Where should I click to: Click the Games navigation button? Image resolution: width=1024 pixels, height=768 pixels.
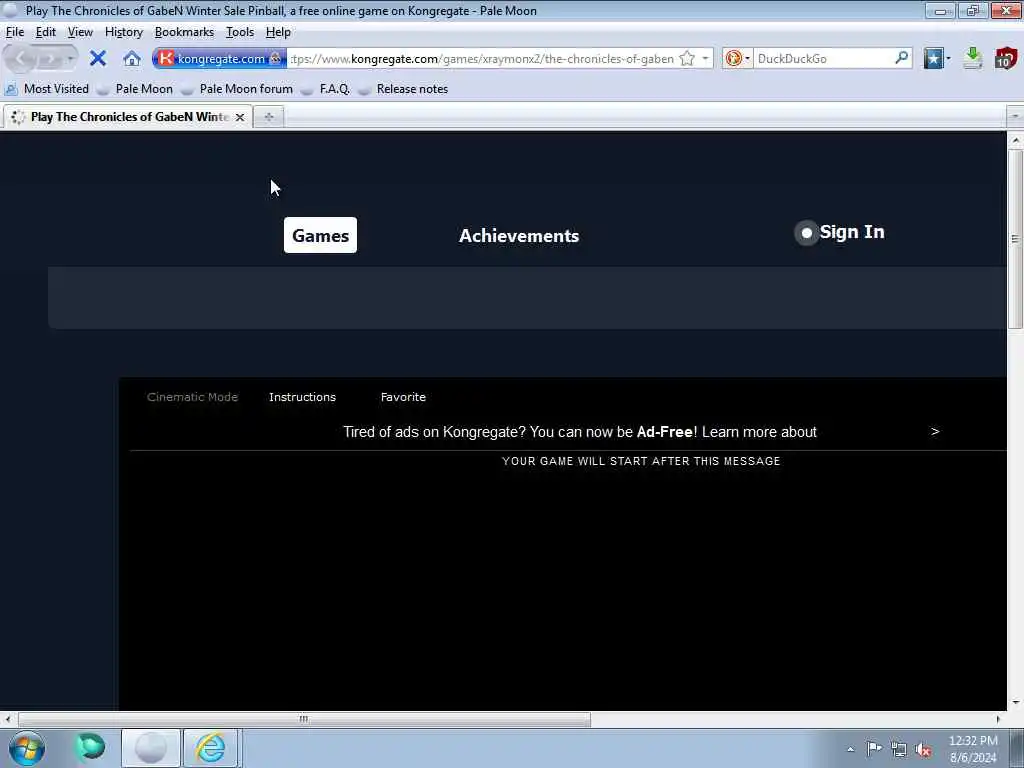[320, 235]
